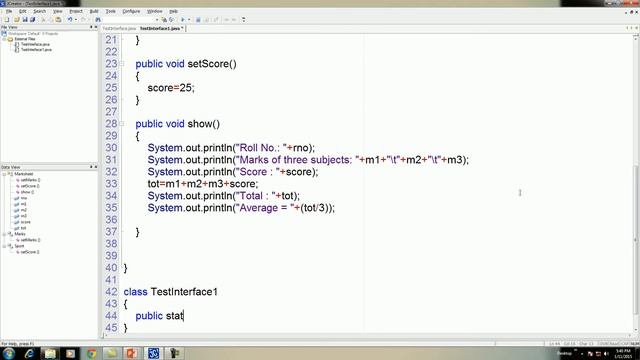Click the Paste toolbar icon
Screen dimensions: 640x360
pyautogui.click(x=58, y=20)
